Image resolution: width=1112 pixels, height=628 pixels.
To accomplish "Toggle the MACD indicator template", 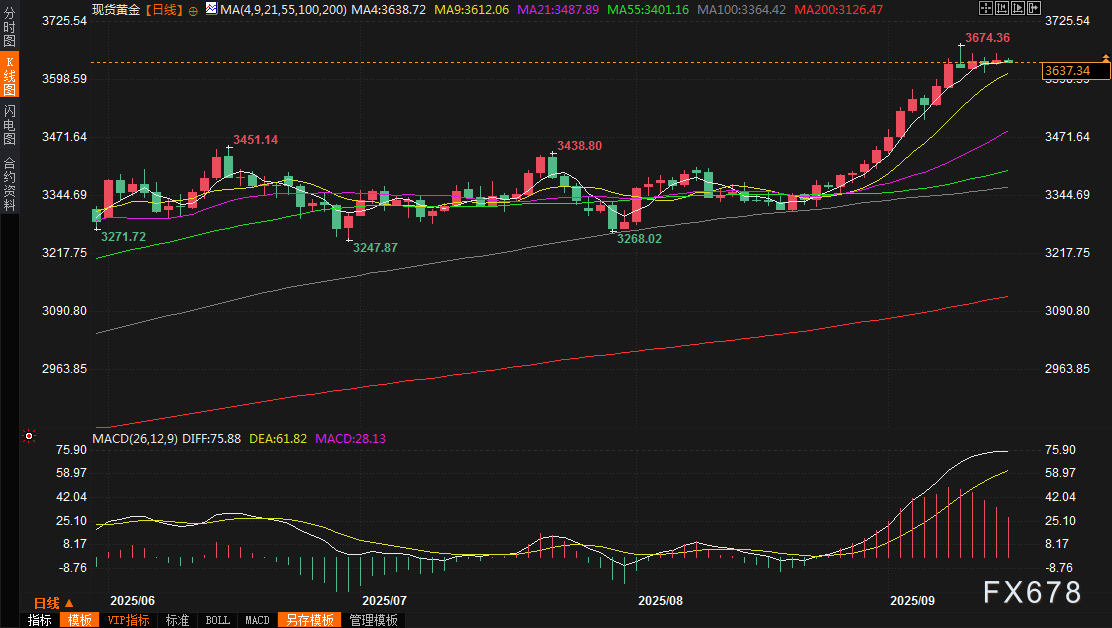I will coord(257,620).
